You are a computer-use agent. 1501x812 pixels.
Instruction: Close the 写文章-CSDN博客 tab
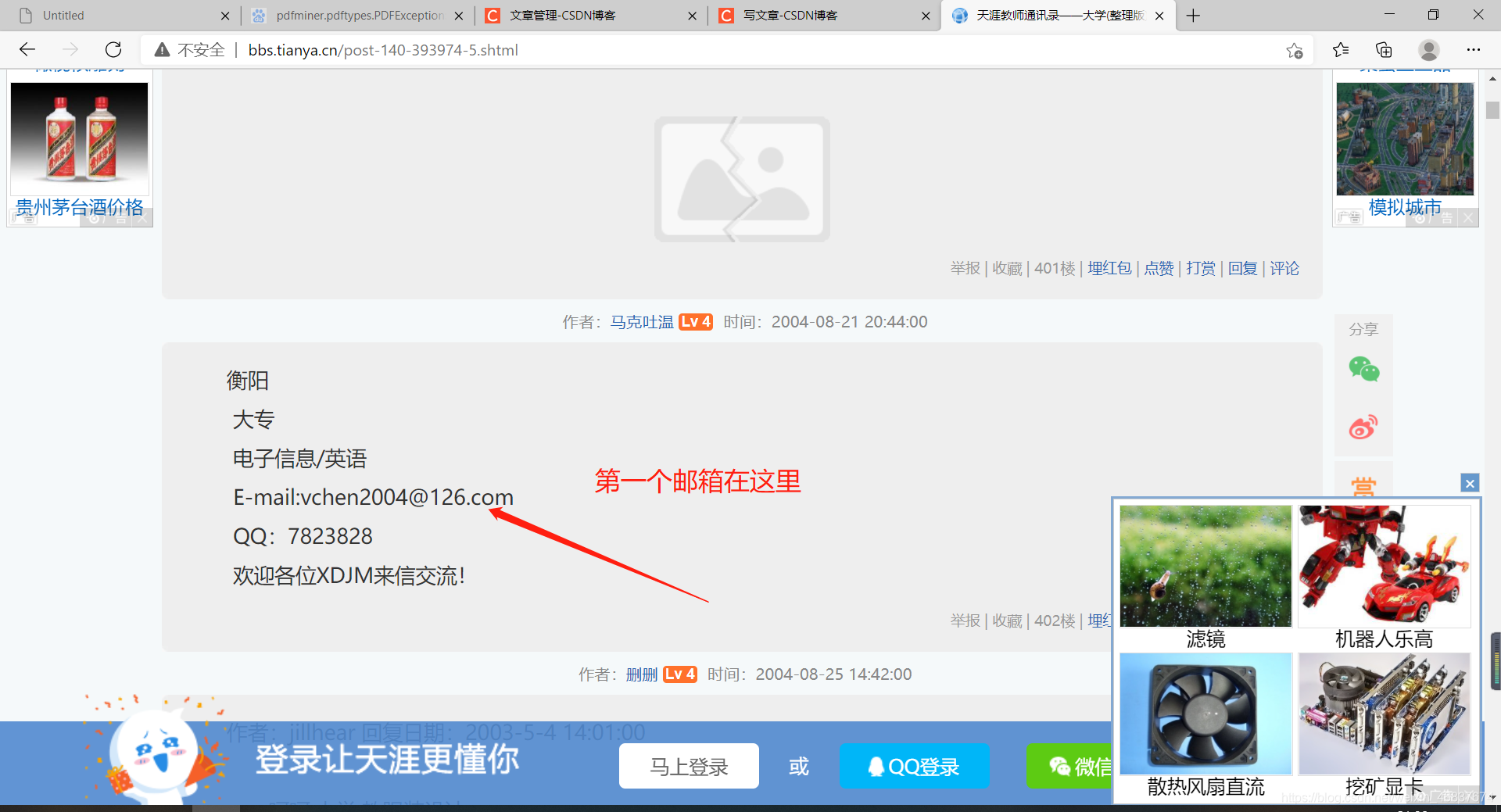926,16
